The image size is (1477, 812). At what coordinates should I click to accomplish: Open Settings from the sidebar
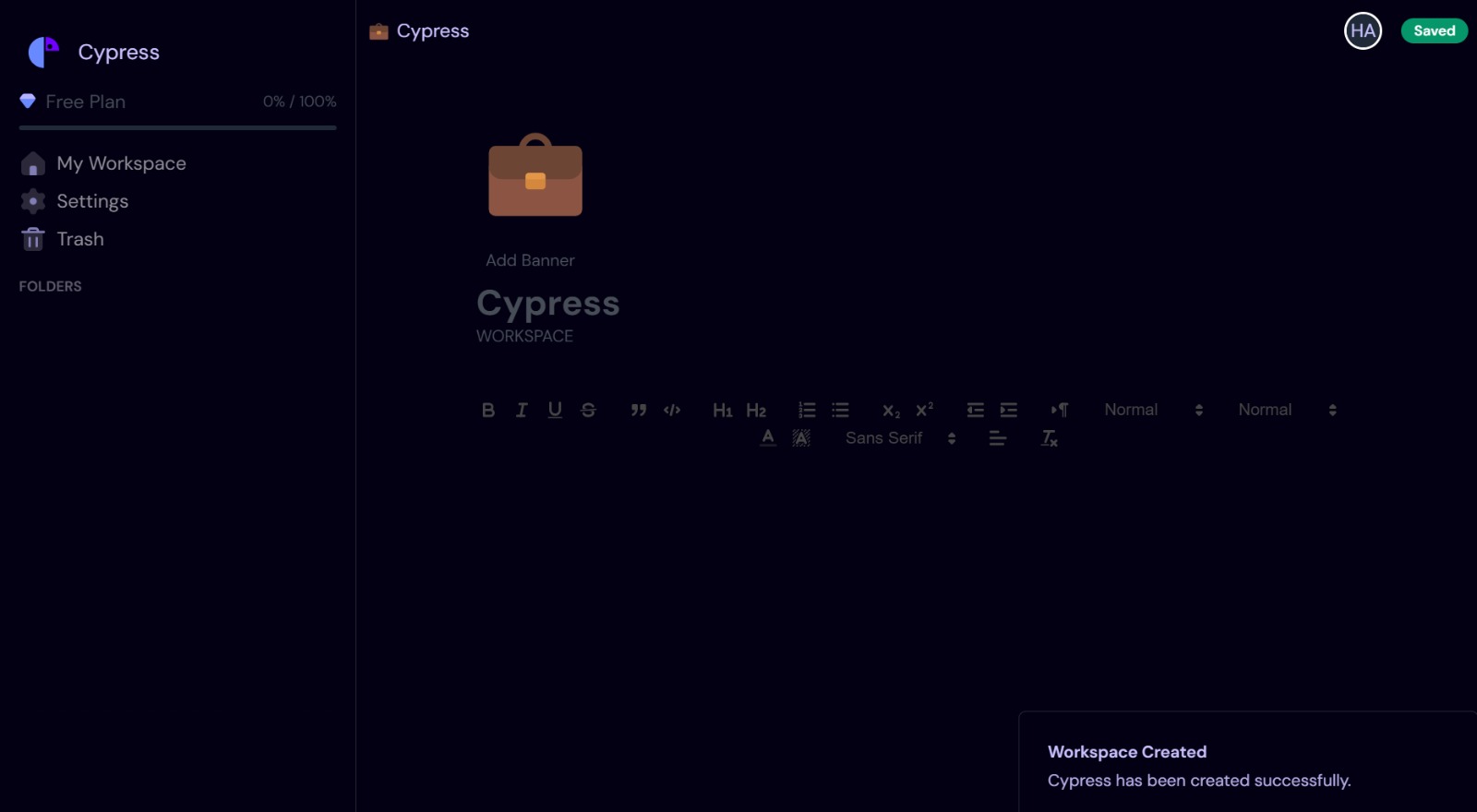coord(92,201)
